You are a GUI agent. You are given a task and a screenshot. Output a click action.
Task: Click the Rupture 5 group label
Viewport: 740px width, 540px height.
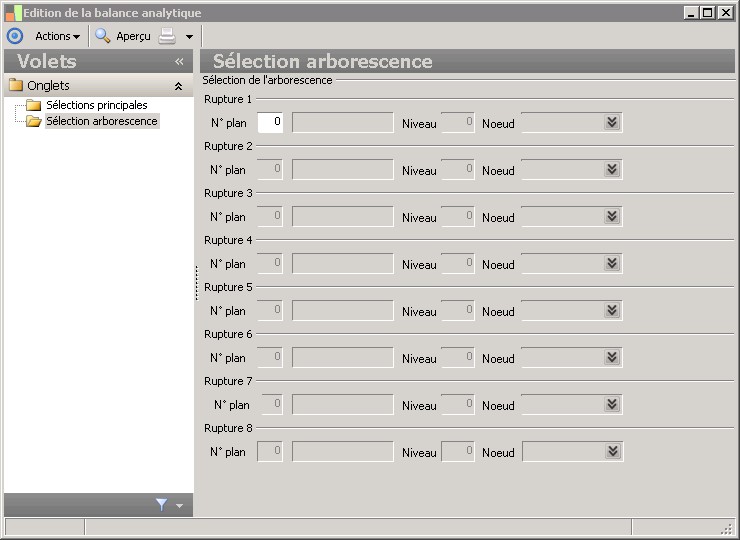coord(228,287)
